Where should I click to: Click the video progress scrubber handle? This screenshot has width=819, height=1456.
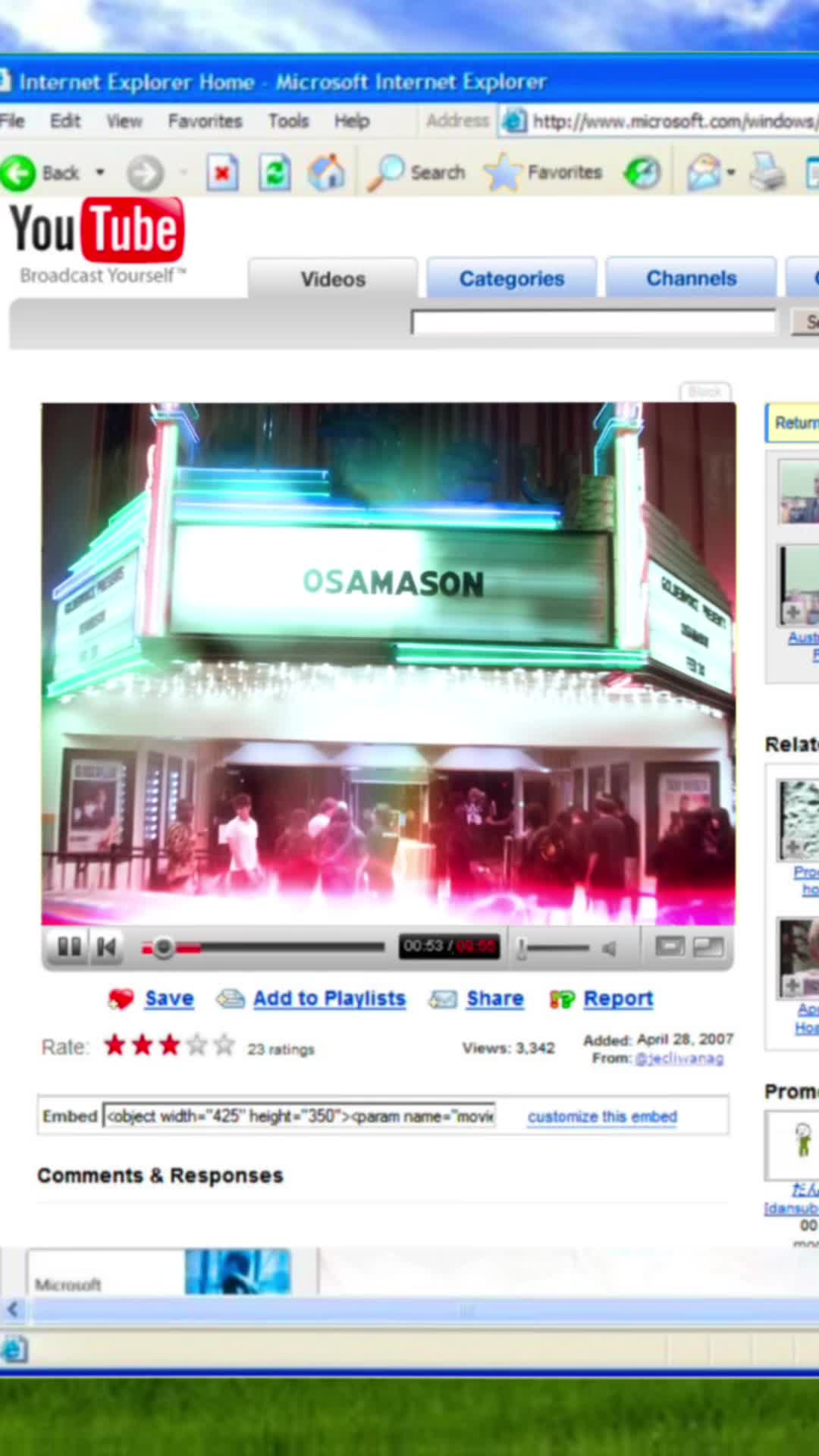163,947
